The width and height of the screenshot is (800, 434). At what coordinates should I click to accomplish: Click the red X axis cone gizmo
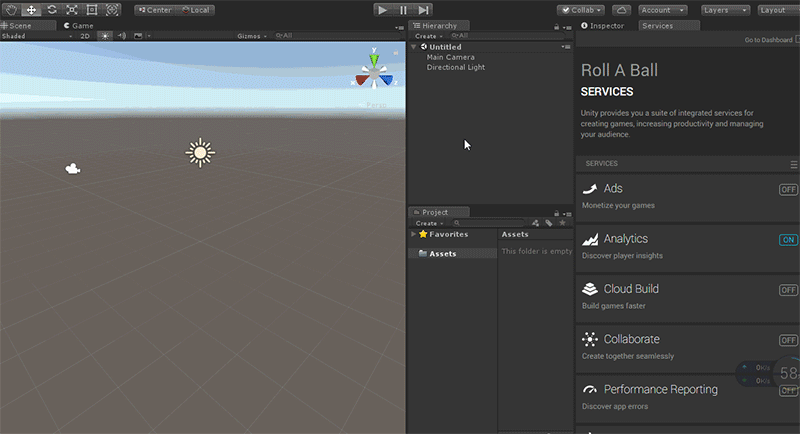click(x=362, y=80)
